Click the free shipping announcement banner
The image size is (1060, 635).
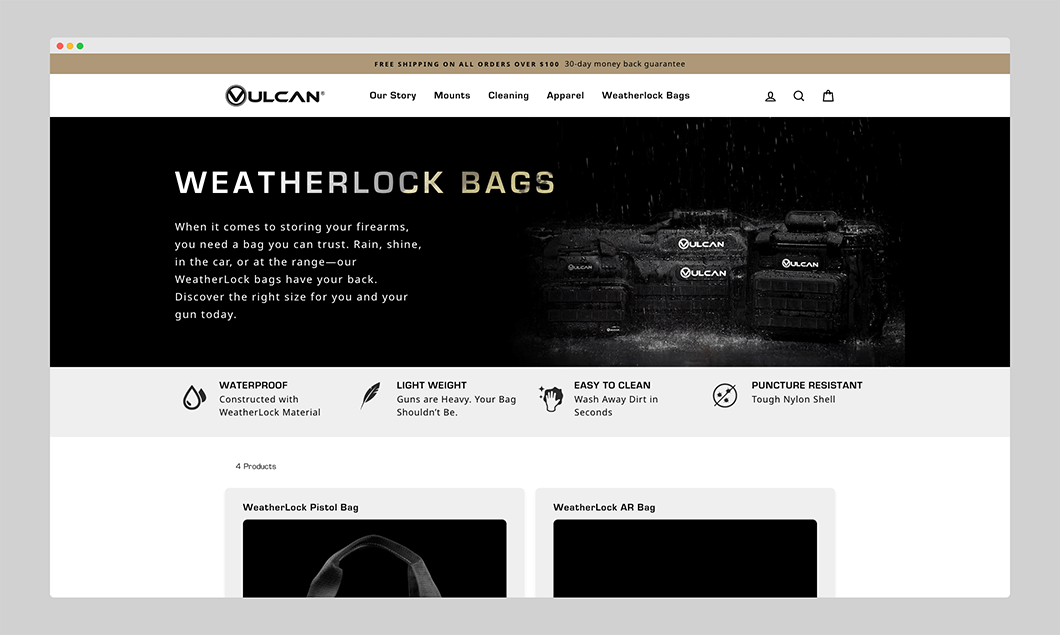tap(530, 64)
